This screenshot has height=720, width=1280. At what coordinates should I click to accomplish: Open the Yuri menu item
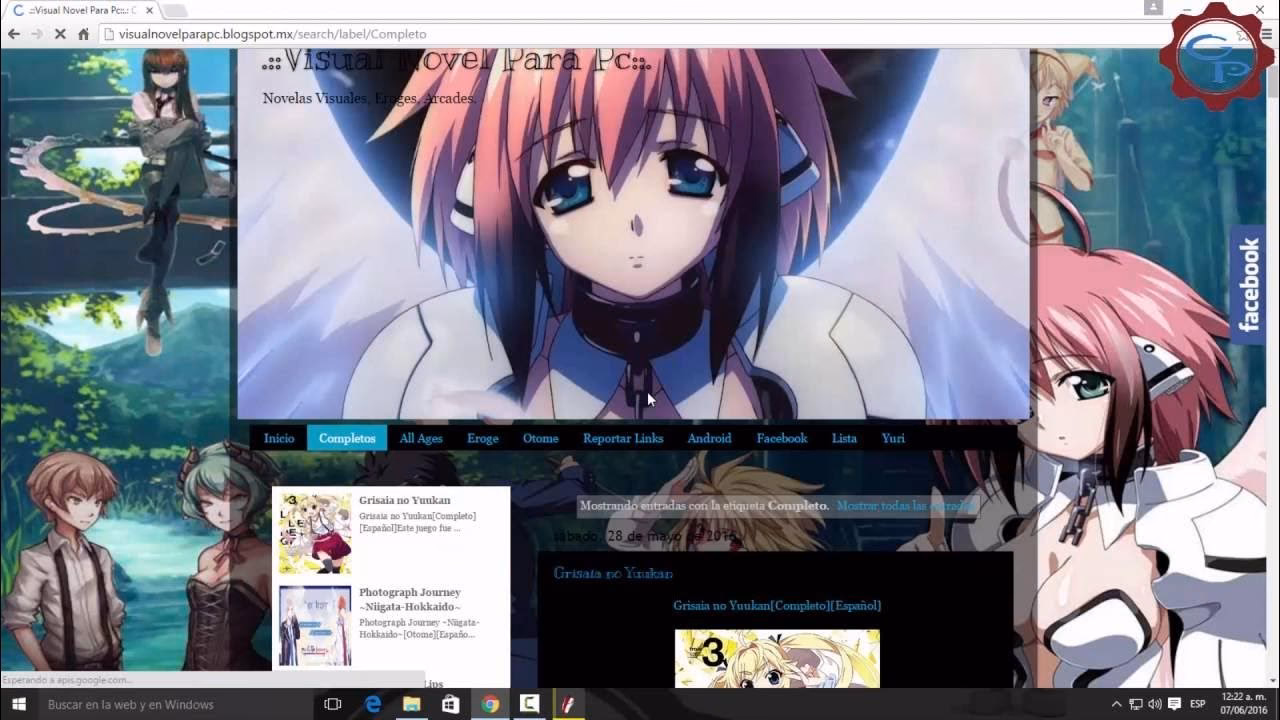click(x=893, y=438)
